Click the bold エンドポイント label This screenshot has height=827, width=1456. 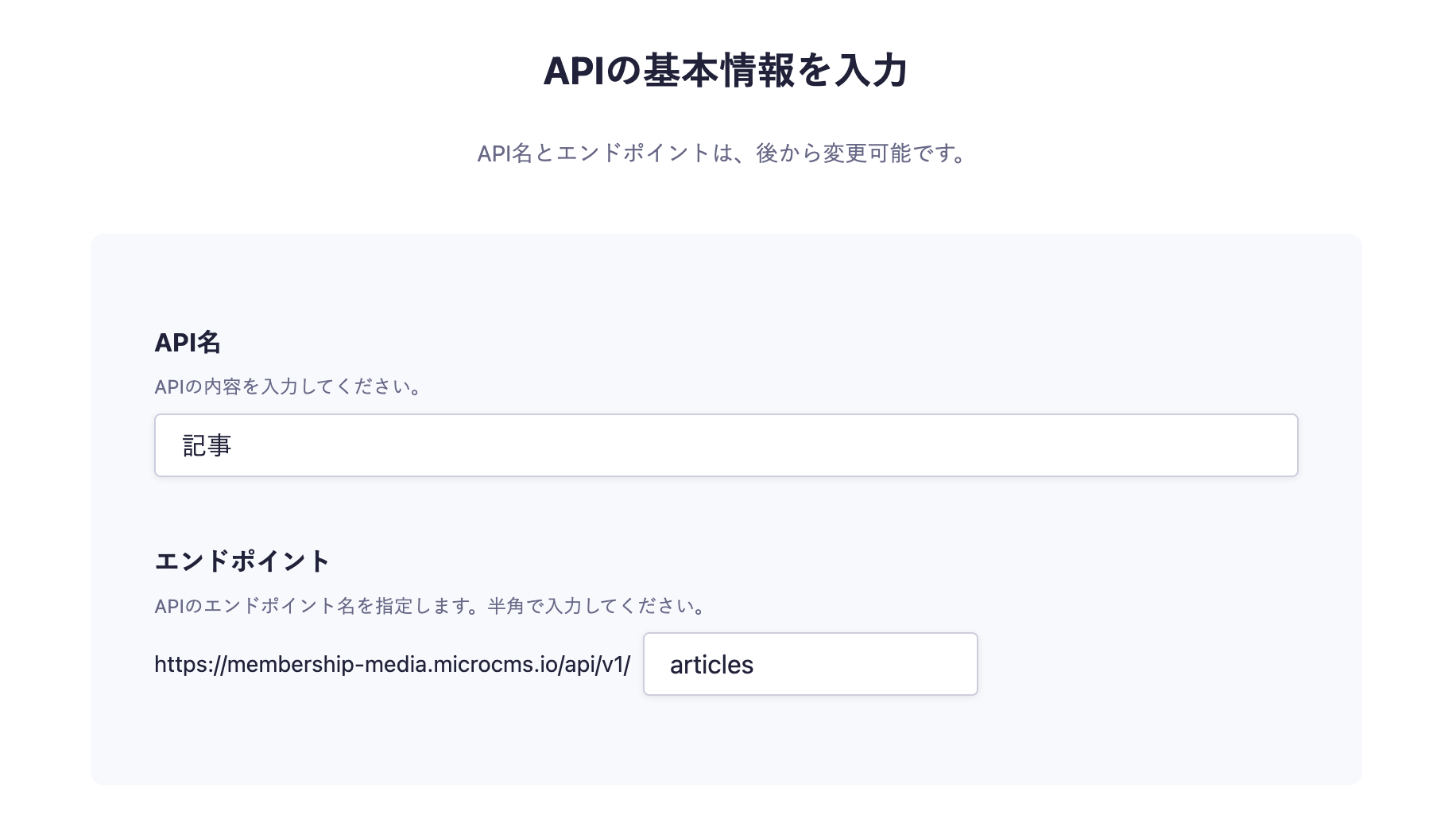point(242,561)
